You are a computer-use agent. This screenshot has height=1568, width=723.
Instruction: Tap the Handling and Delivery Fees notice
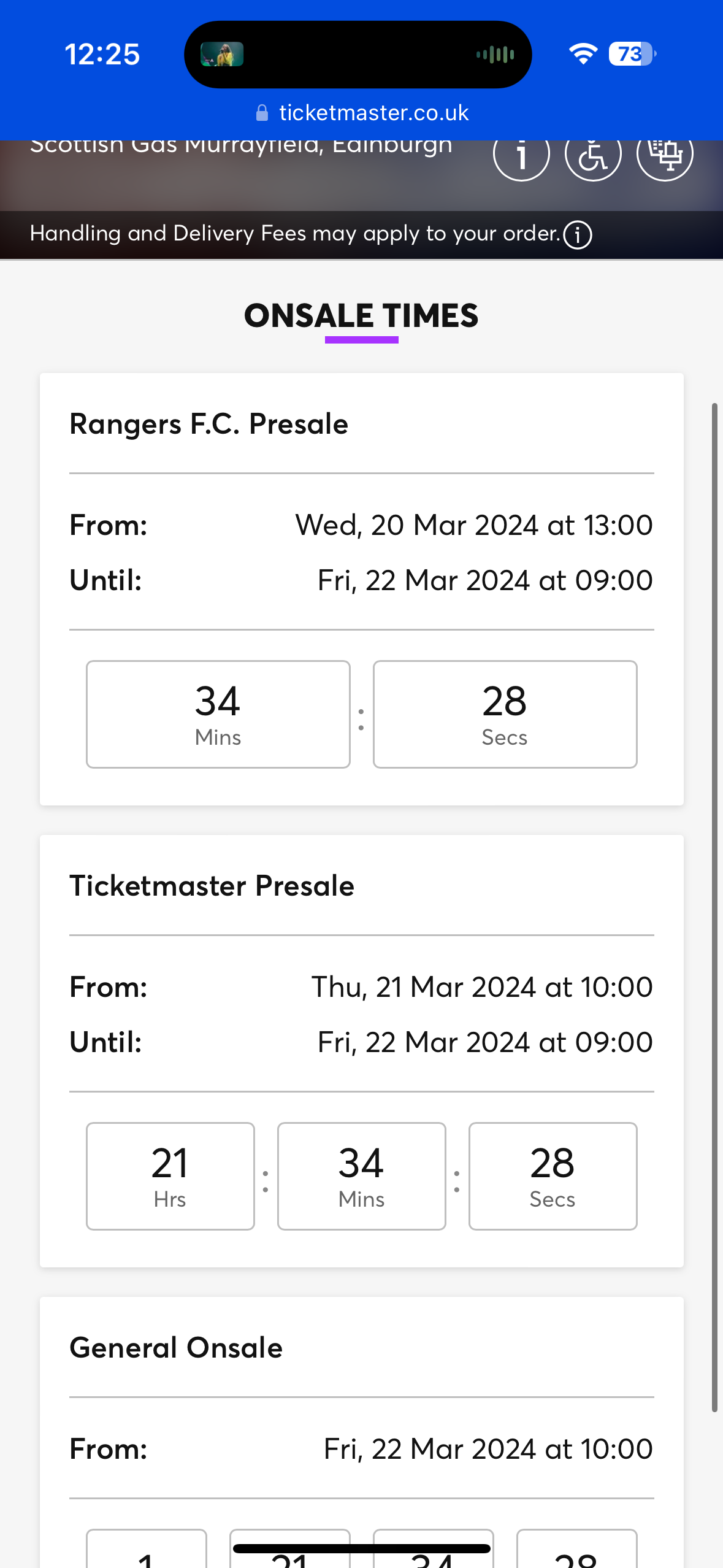[x=294, y=234]
